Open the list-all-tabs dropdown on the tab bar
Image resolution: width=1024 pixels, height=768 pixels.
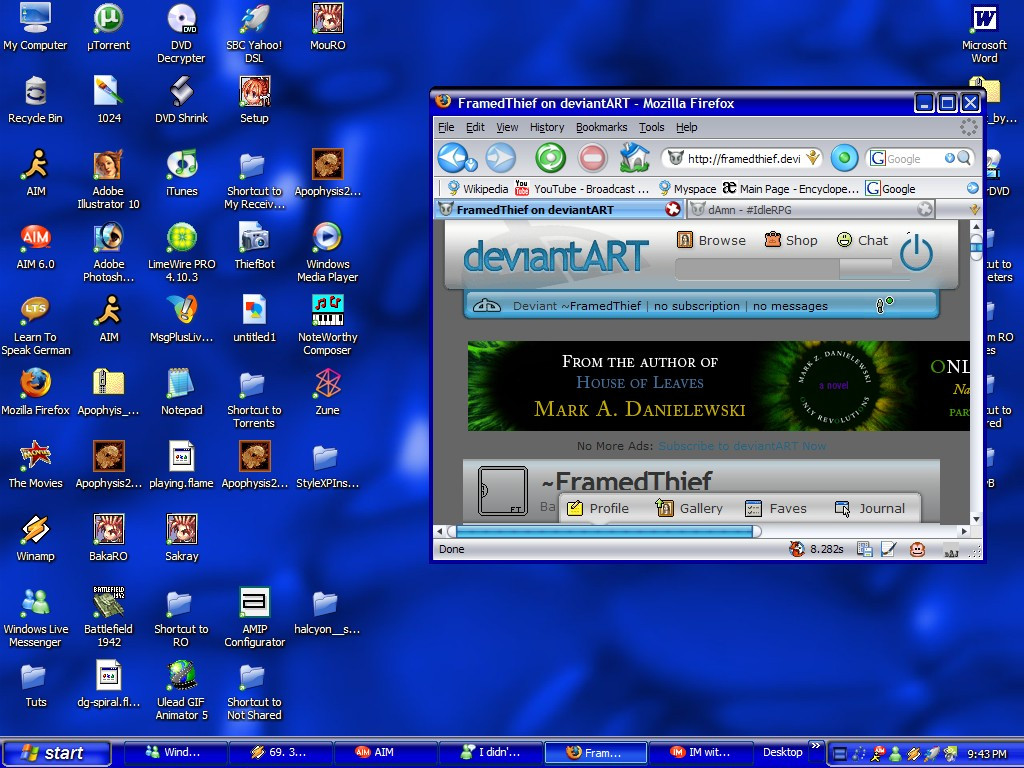coord(974,210)
